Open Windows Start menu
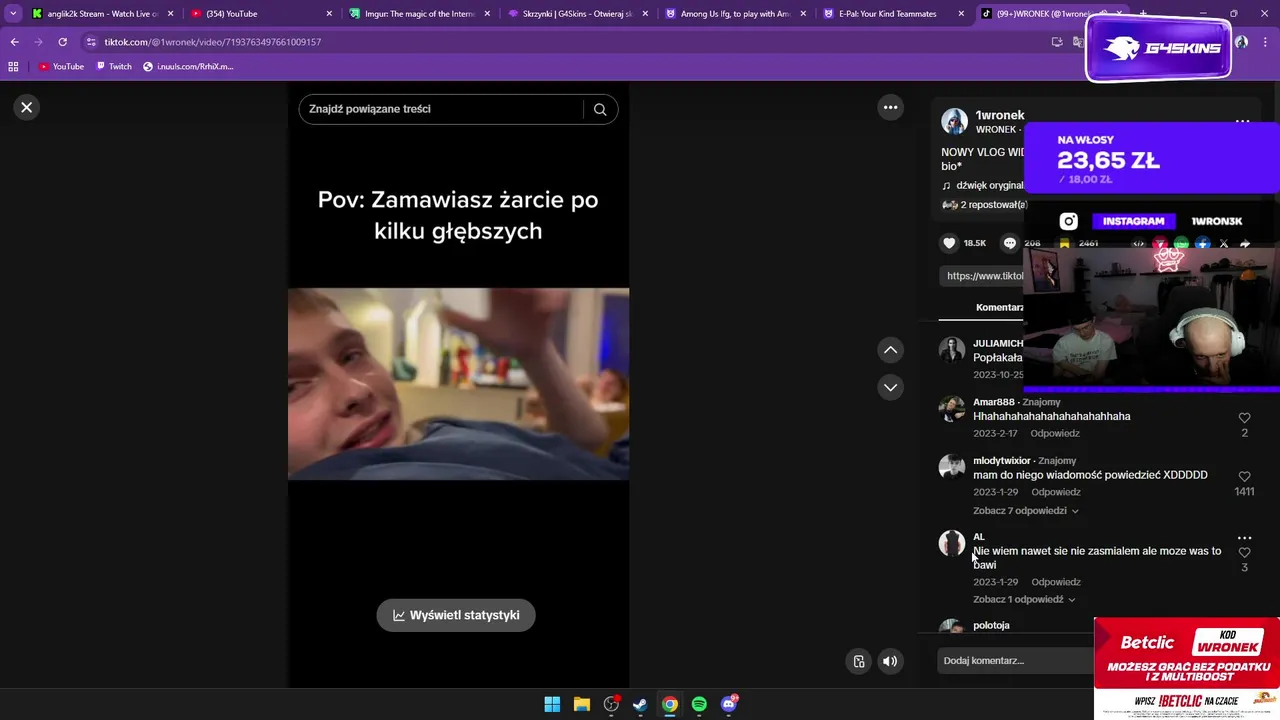 pyautogui.click(x=552, y=704)
